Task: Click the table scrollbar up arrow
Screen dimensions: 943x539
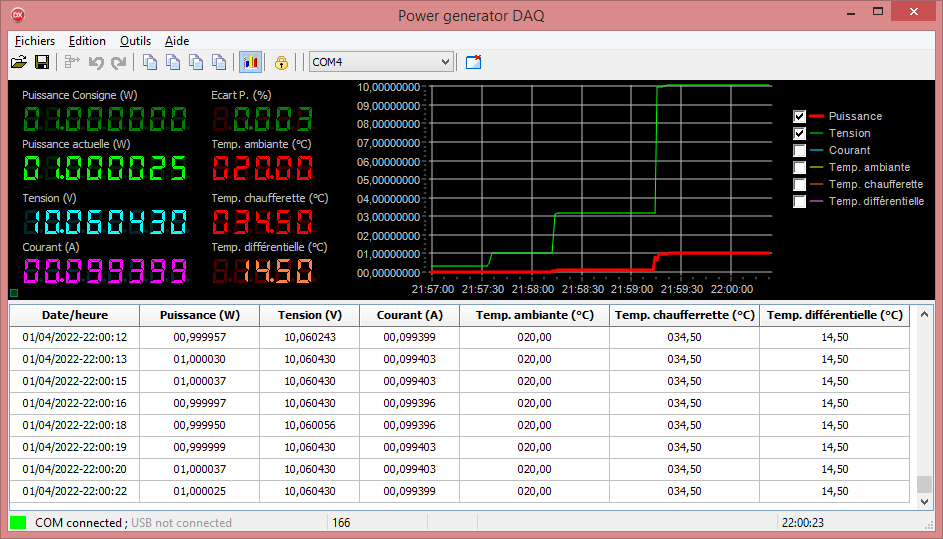Action: 924,313
